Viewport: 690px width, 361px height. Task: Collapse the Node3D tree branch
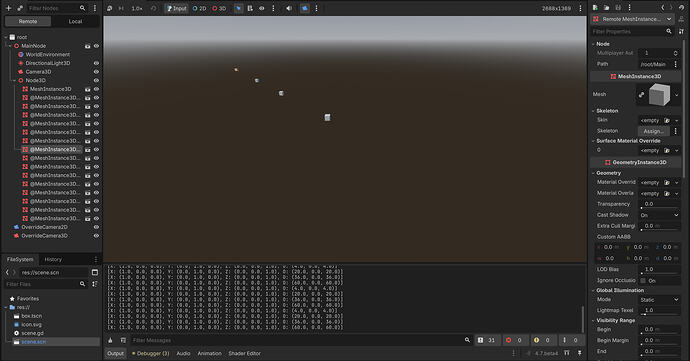click(15, 81)
